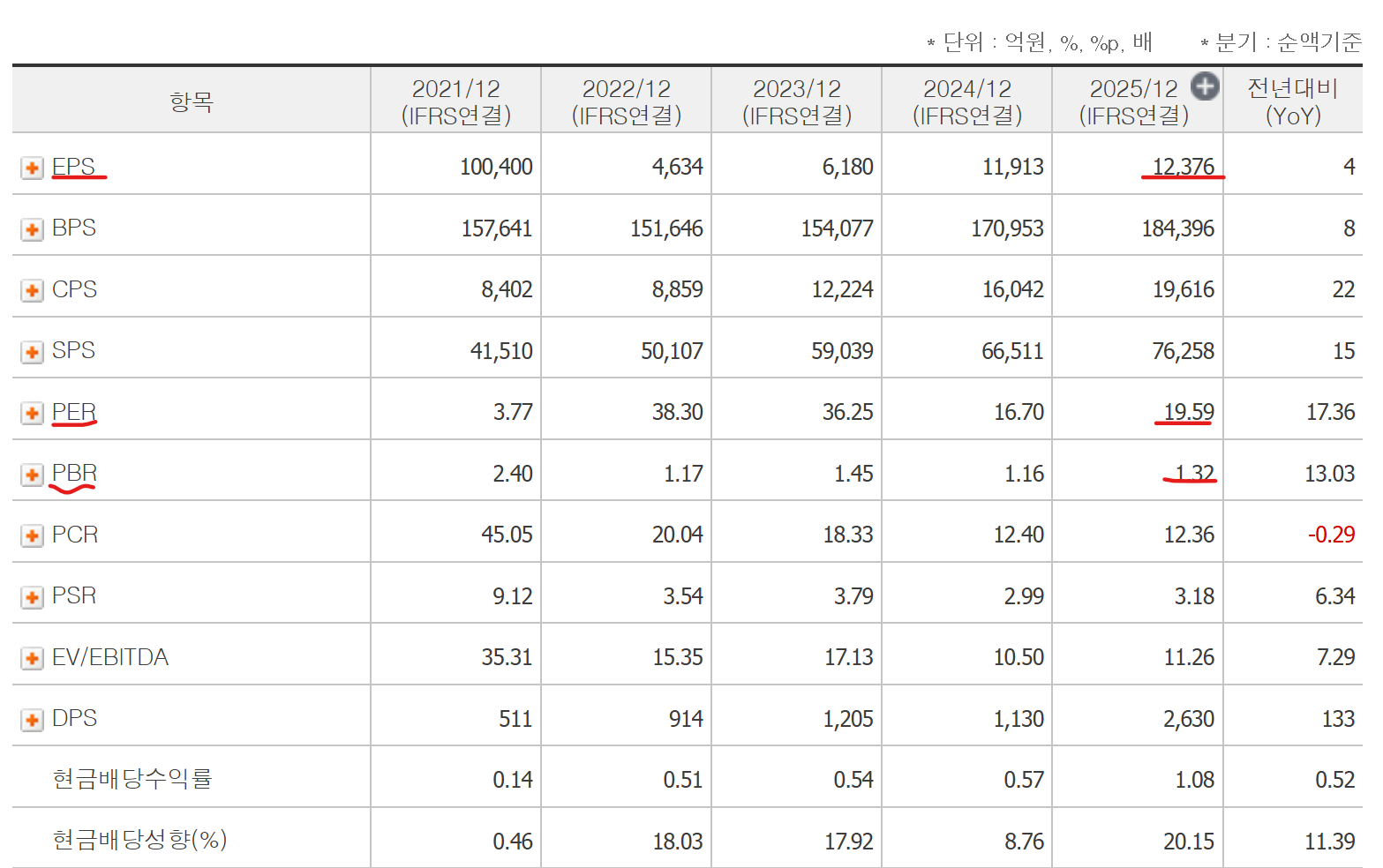Expand the PER row plus icon
The height and width of the screenshot is (868, 1383).
(33, 413)
